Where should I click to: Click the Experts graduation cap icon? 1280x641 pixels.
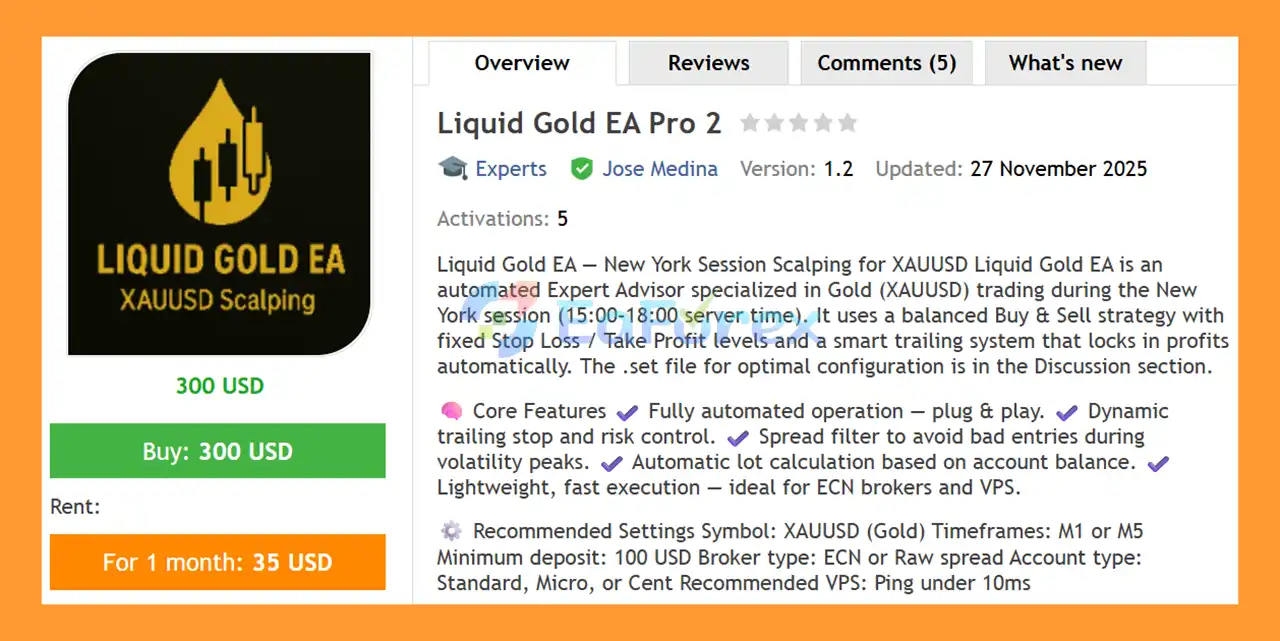point(453,168)
